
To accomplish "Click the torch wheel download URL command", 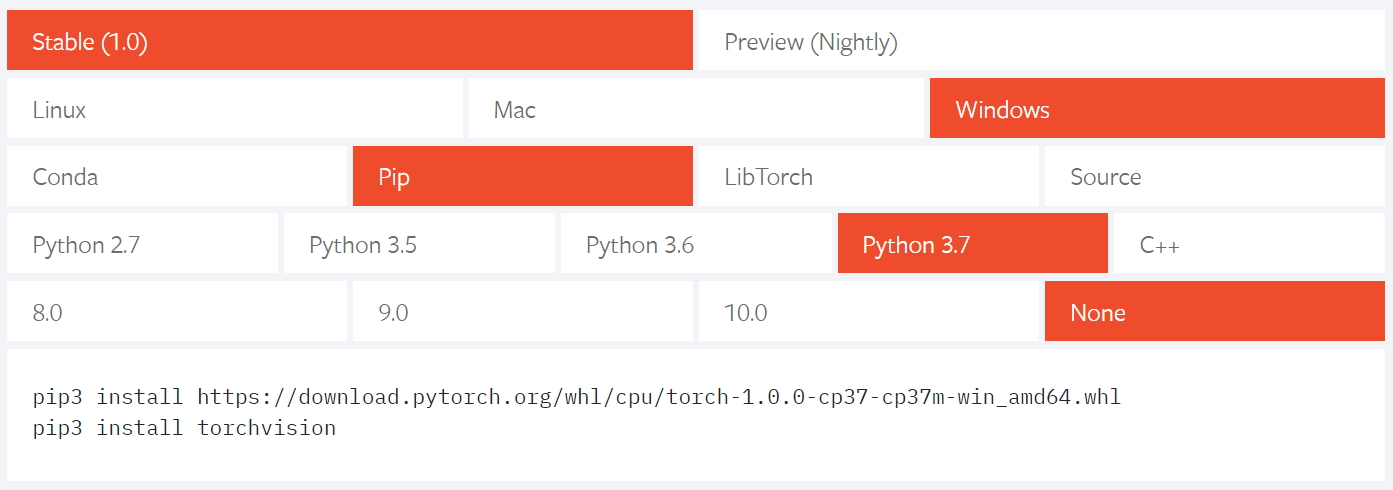I will (658, 397).
